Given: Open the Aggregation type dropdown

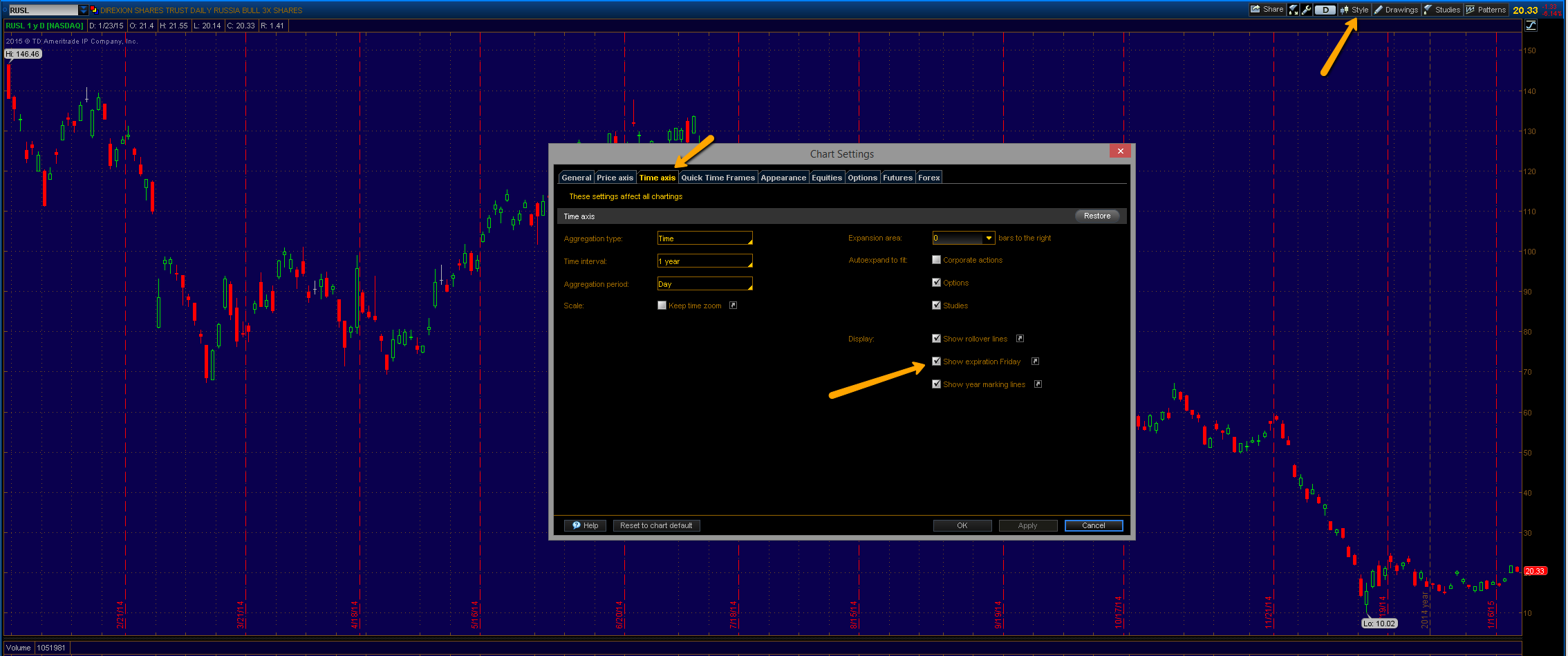Looking at the screenshot, I should (704, 238).
